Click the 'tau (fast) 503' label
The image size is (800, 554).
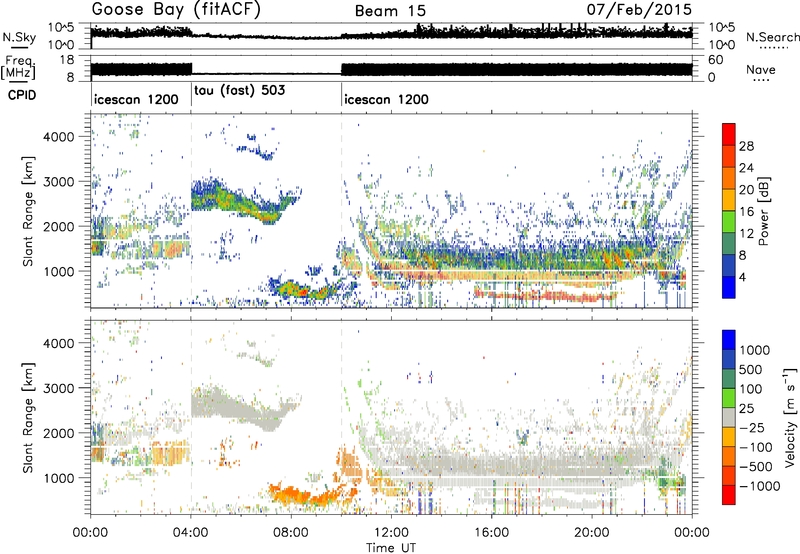(239, 90)
